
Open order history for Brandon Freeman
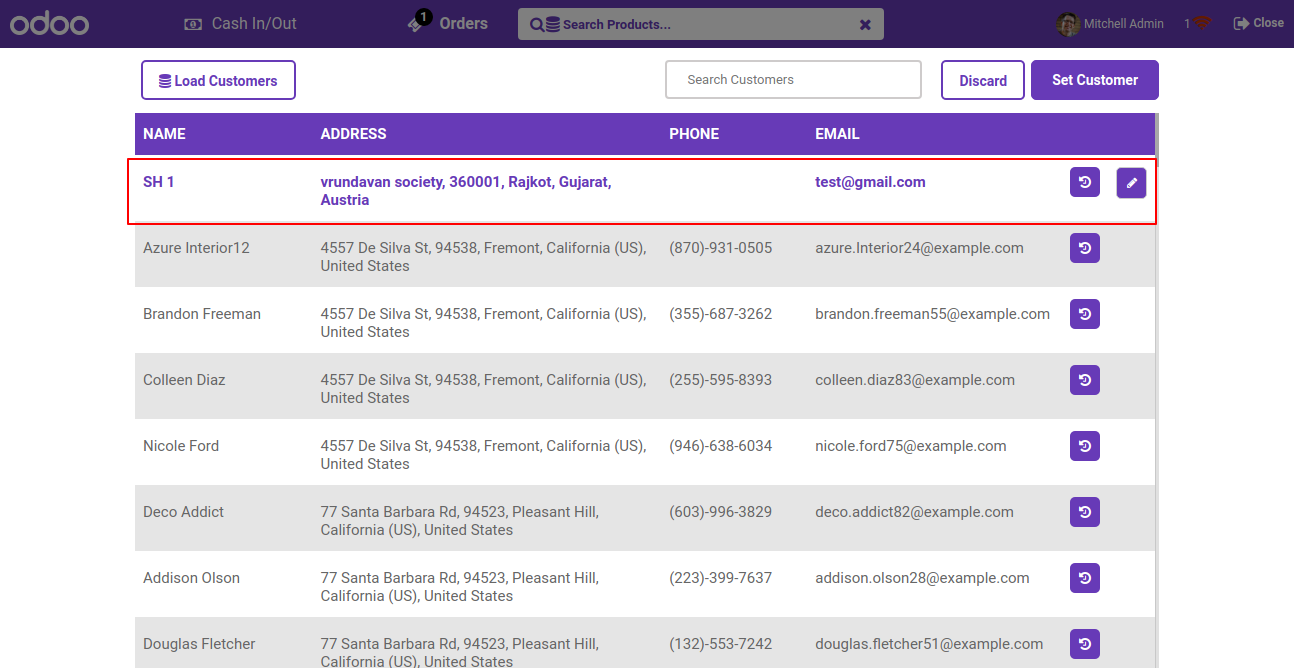1085,314
